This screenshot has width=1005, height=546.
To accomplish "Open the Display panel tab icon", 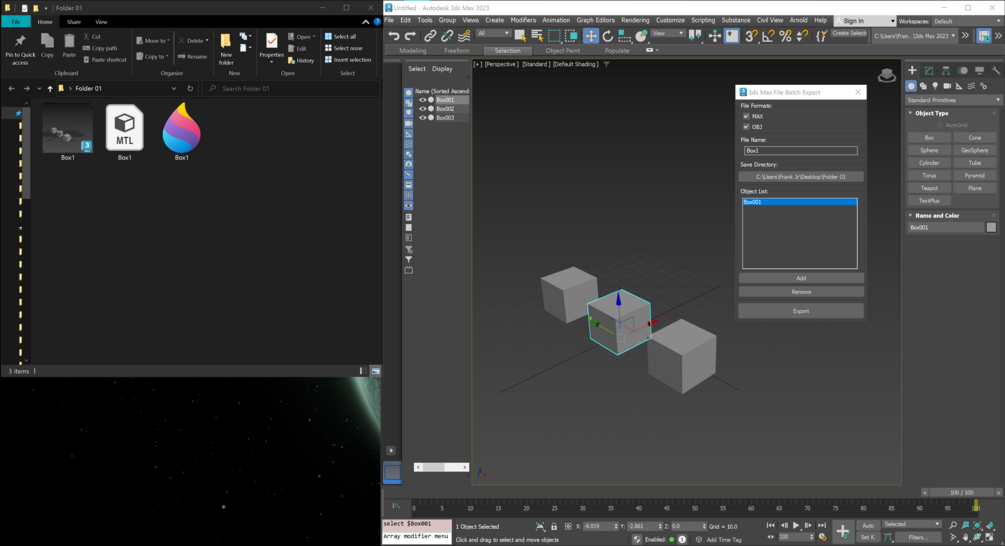I will point(979,70).
